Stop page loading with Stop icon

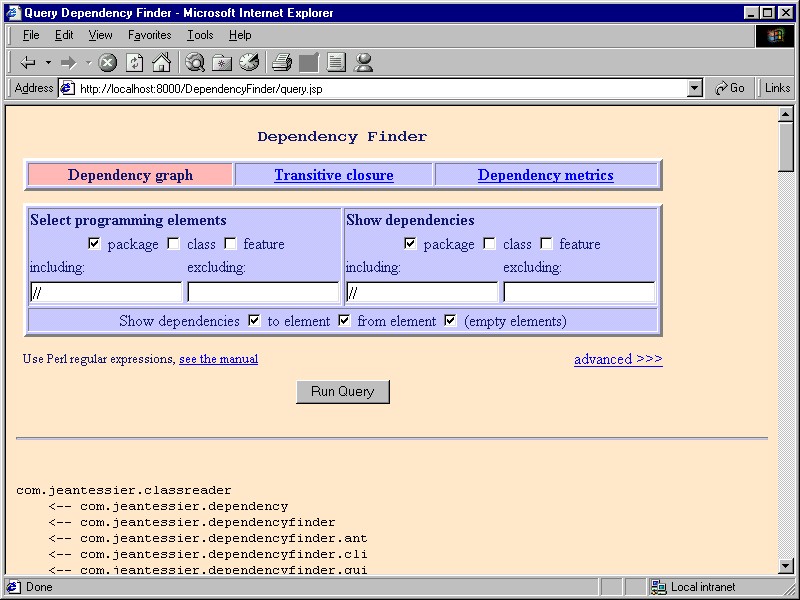coord(107,63)
